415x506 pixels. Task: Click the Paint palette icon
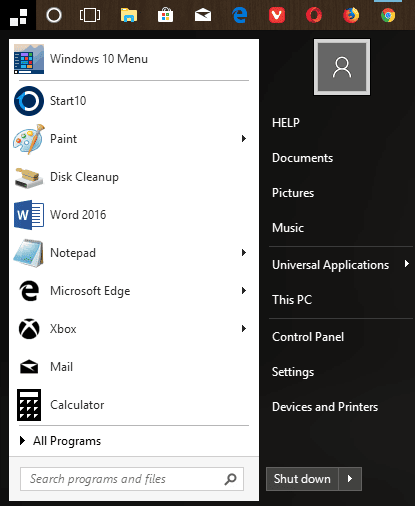pos(29,139)
